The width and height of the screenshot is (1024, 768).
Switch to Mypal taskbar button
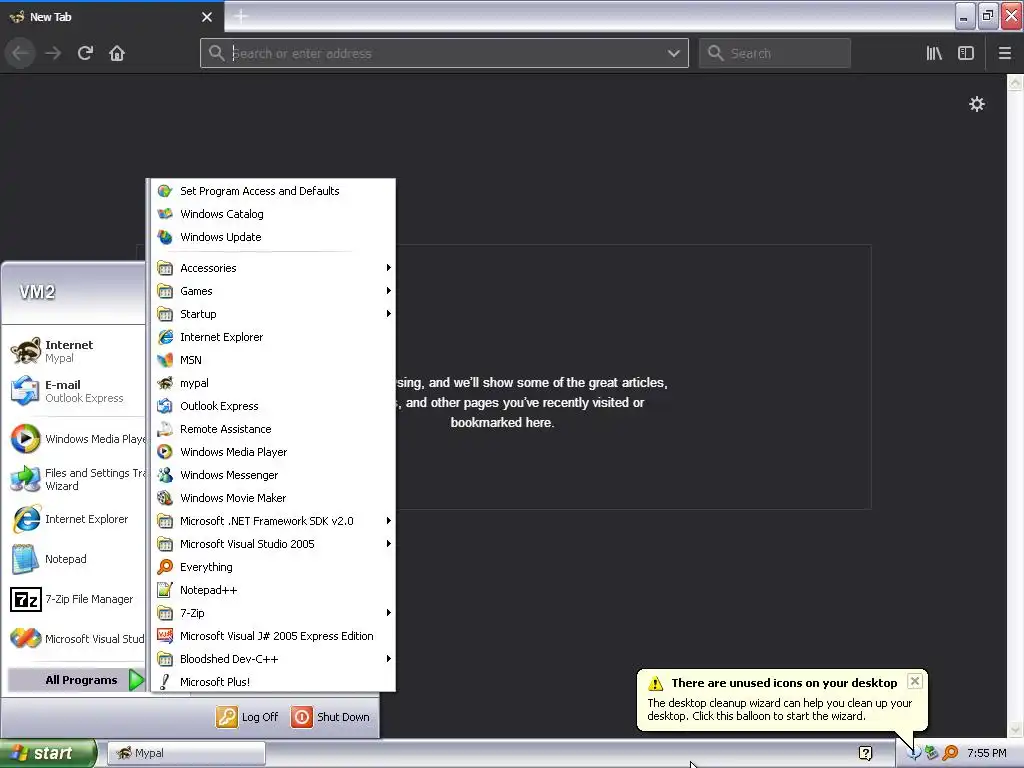(186, 753)
